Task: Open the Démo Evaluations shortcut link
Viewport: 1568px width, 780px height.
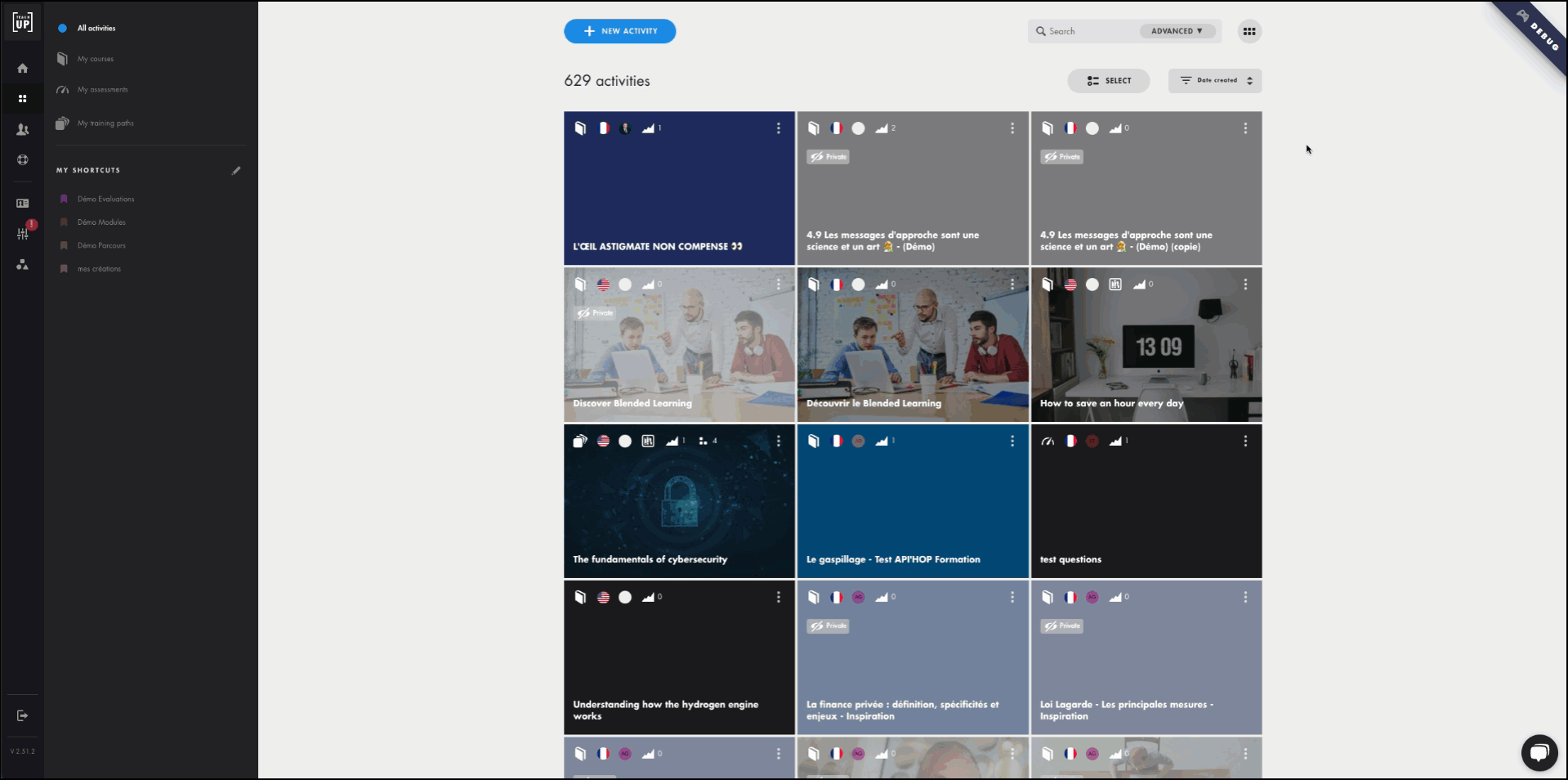Action: pyautogui.click(x=105, y=199)
